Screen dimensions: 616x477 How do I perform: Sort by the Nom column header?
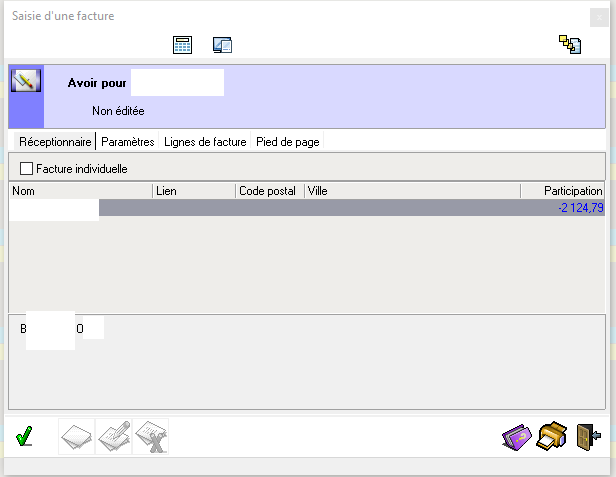click(x=80, y=190)
